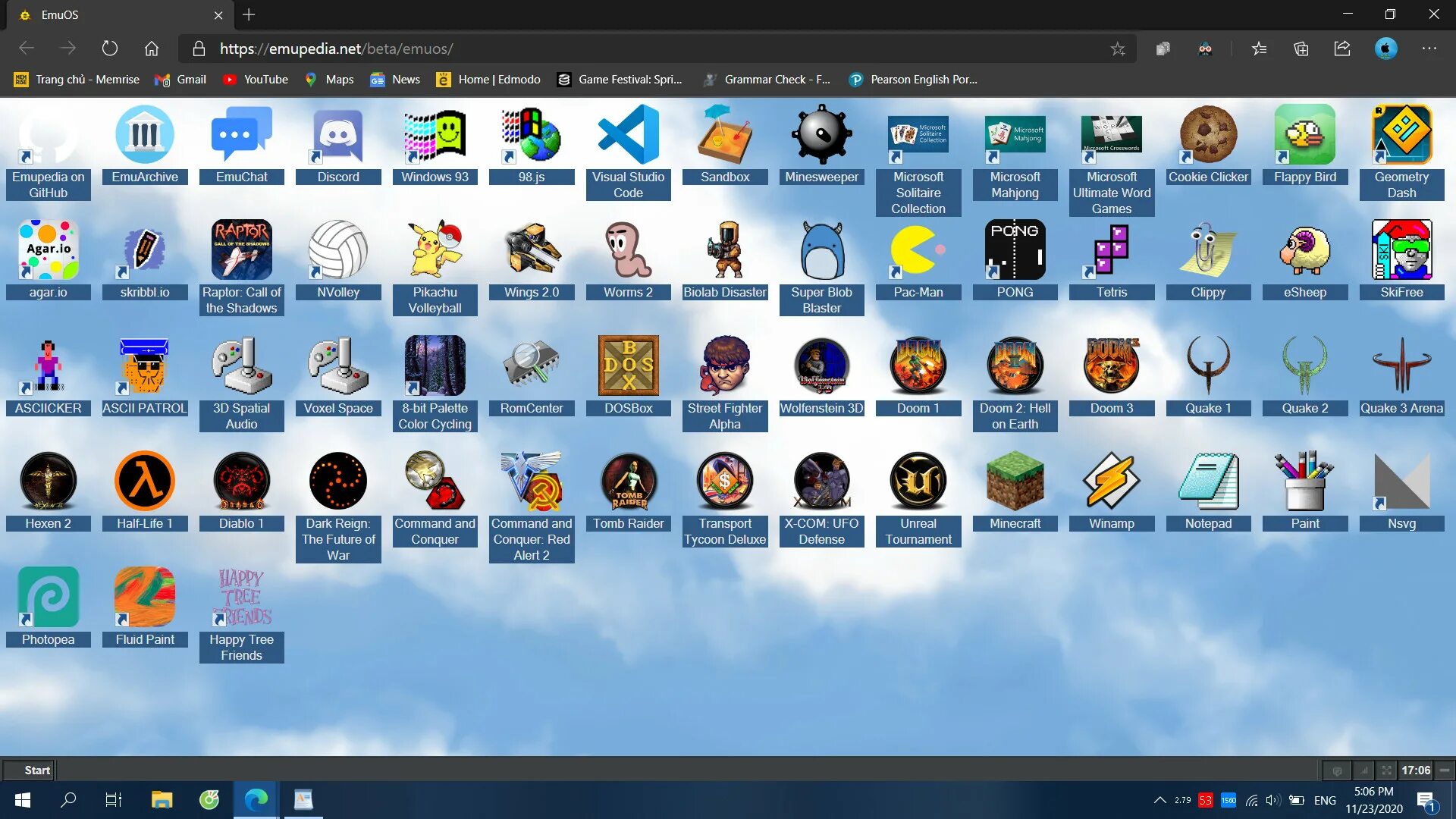Launch Happy Tree Friends icon
The image size is (1456, 819).
click(241, 614)
